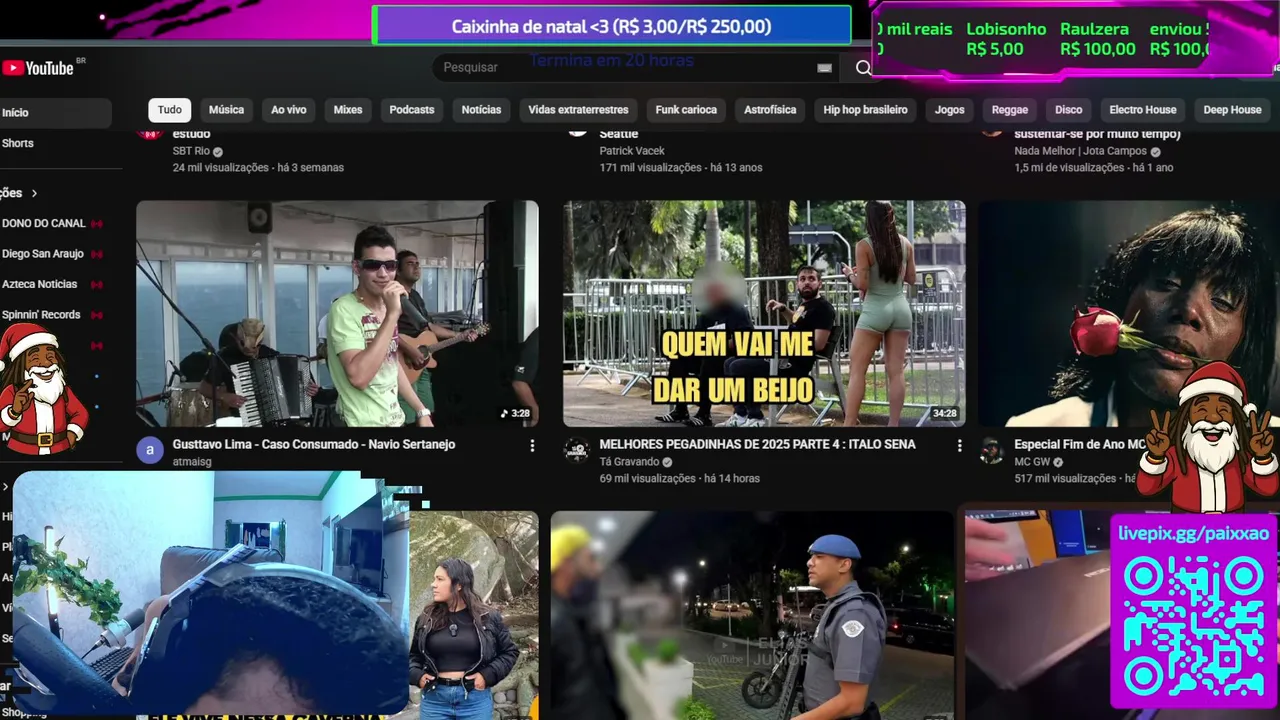Select the Ao vivo filter chip
The image size is (1280, 720).
click(x=289, y=110)
